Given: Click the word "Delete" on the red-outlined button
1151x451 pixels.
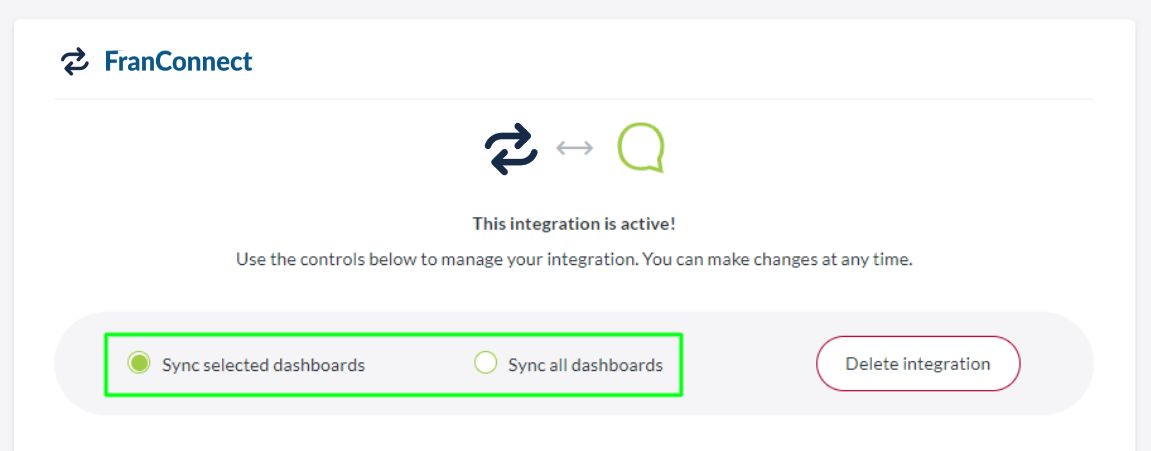Looking at the screenshot, I should pyautogui.click(x=871, y=364).
